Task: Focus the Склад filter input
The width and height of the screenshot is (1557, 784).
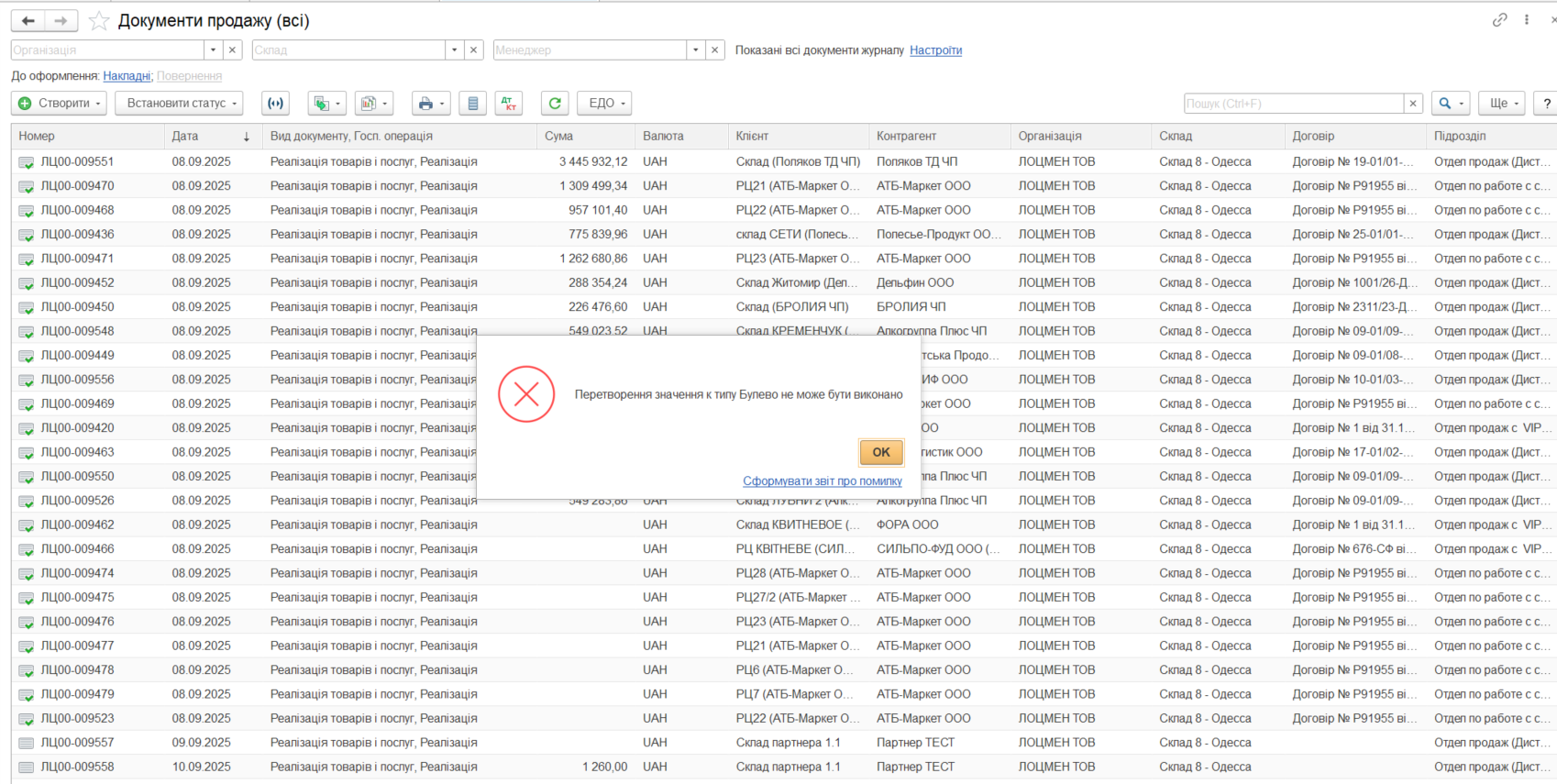Action: coord(348,50)
